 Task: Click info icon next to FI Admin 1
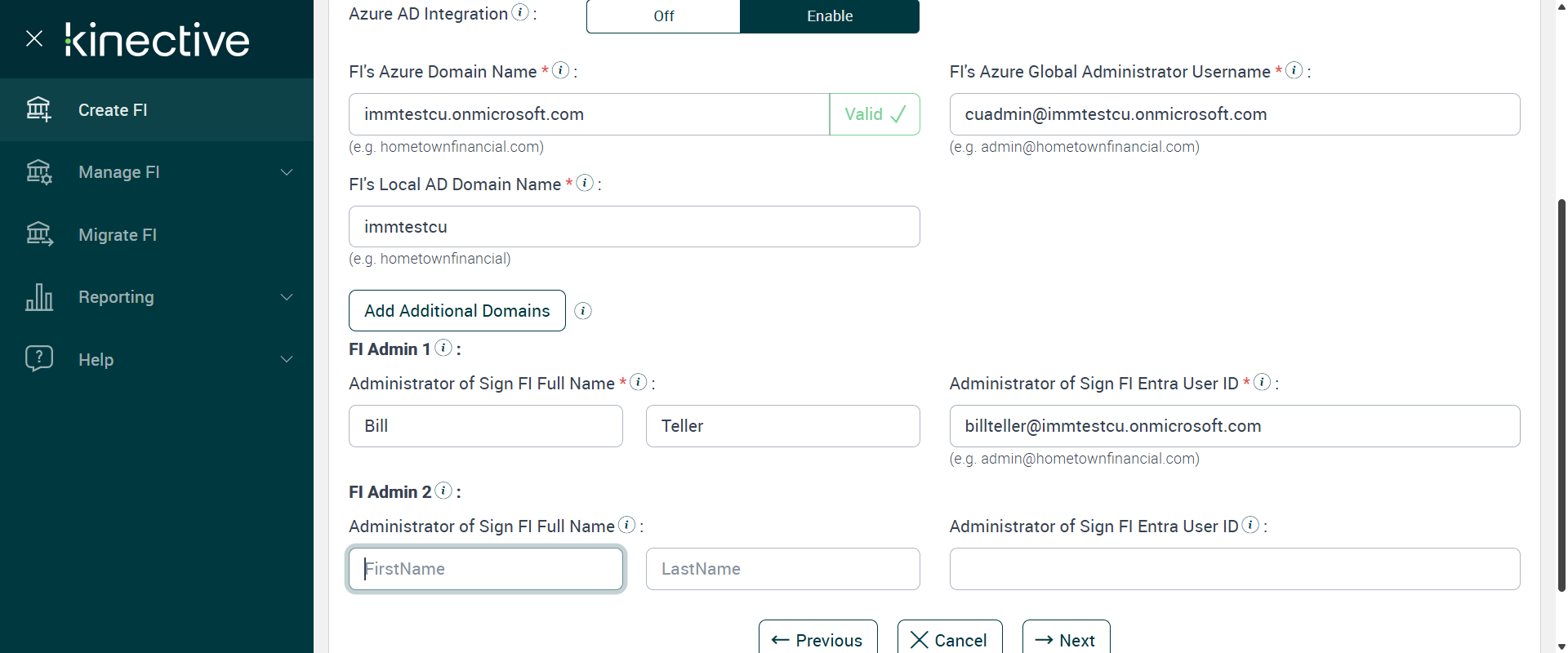(443, 349)
